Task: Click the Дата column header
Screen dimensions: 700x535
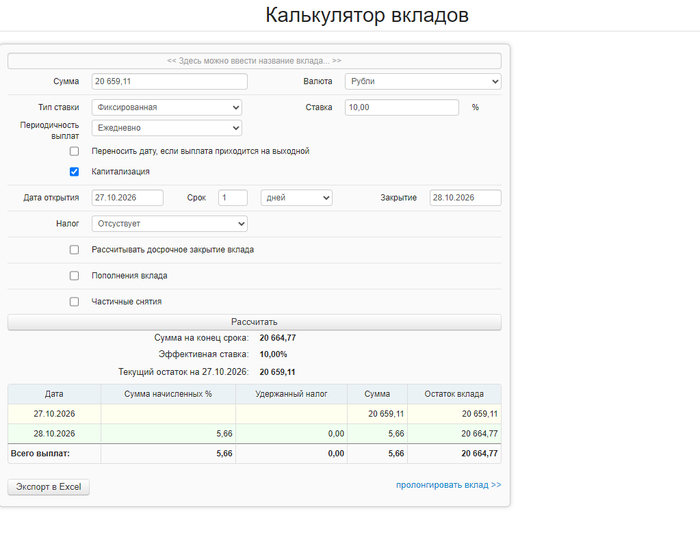Action: pyautogui.click(x=54, y=394)
